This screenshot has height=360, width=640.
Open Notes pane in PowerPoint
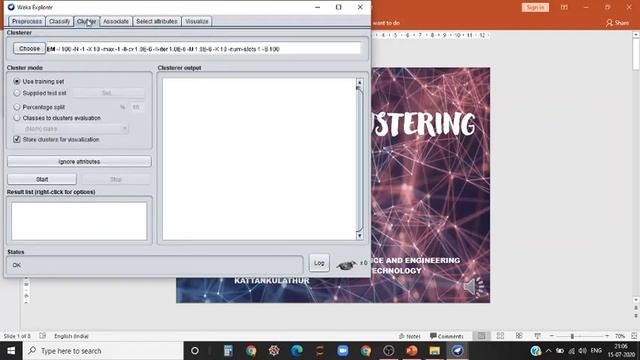(x=409, y=336)
